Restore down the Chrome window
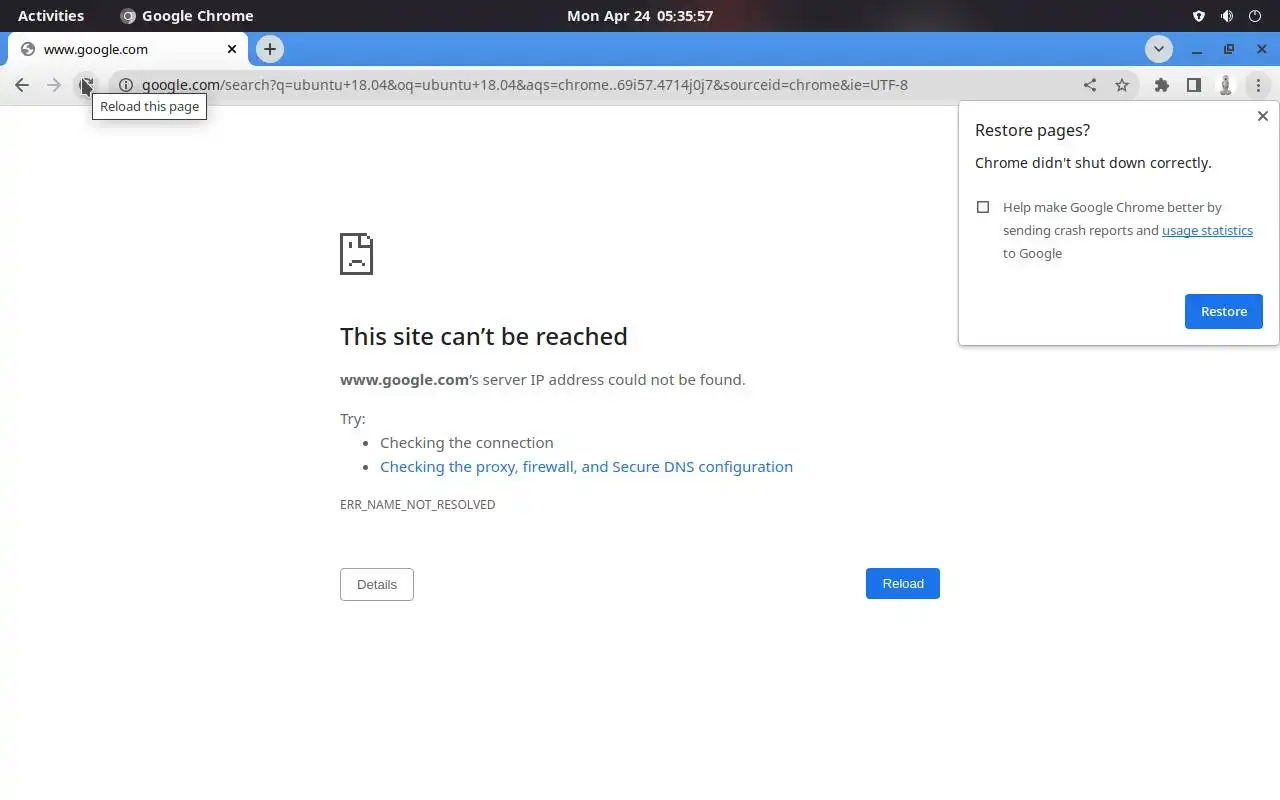Viewport: 1280px width, 800px height. click(1229, 49)
